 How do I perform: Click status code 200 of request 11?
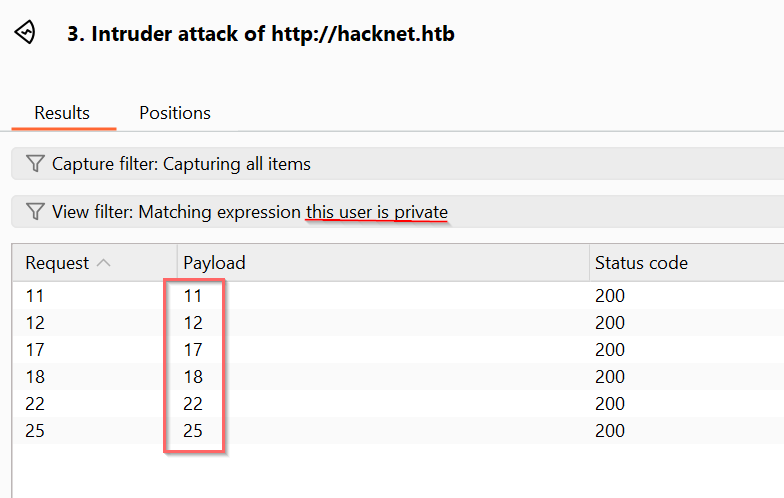pyautogui.click(x=610, y=296)
